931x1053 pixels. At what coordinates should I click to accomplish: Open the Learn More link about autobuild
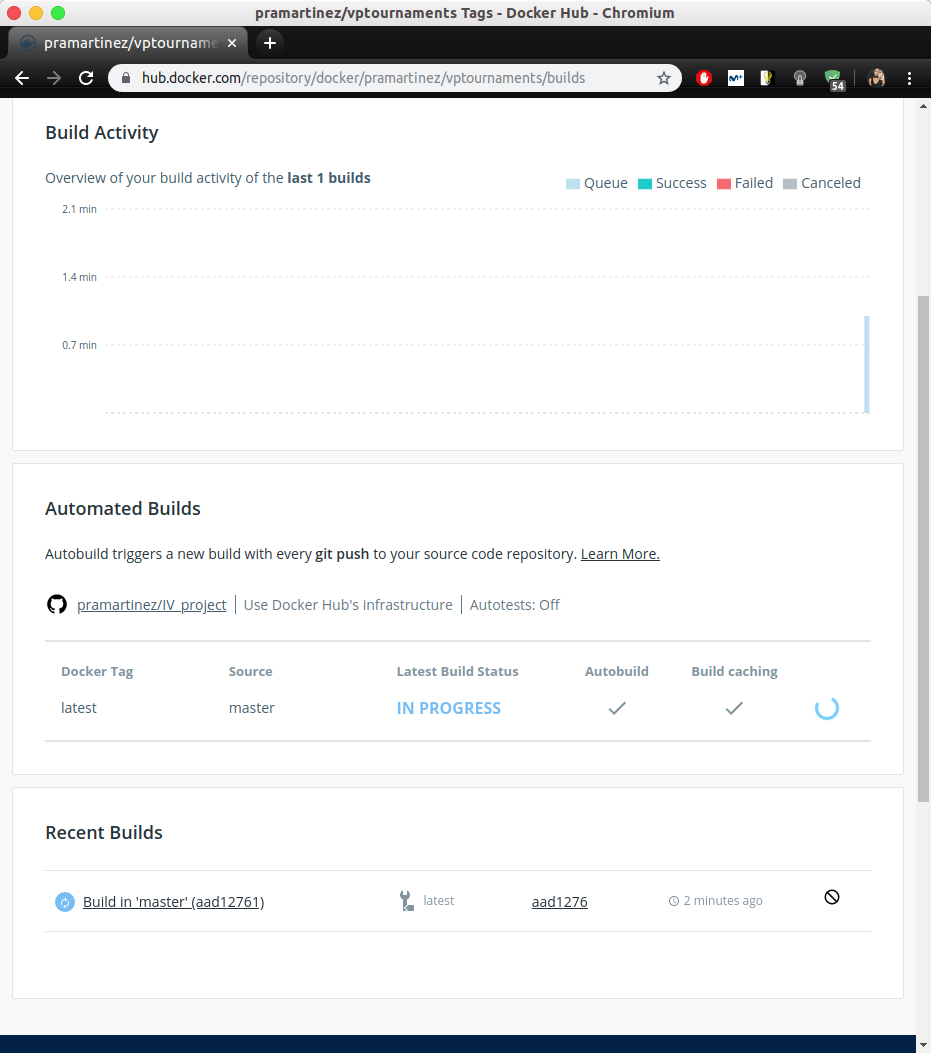619,553
